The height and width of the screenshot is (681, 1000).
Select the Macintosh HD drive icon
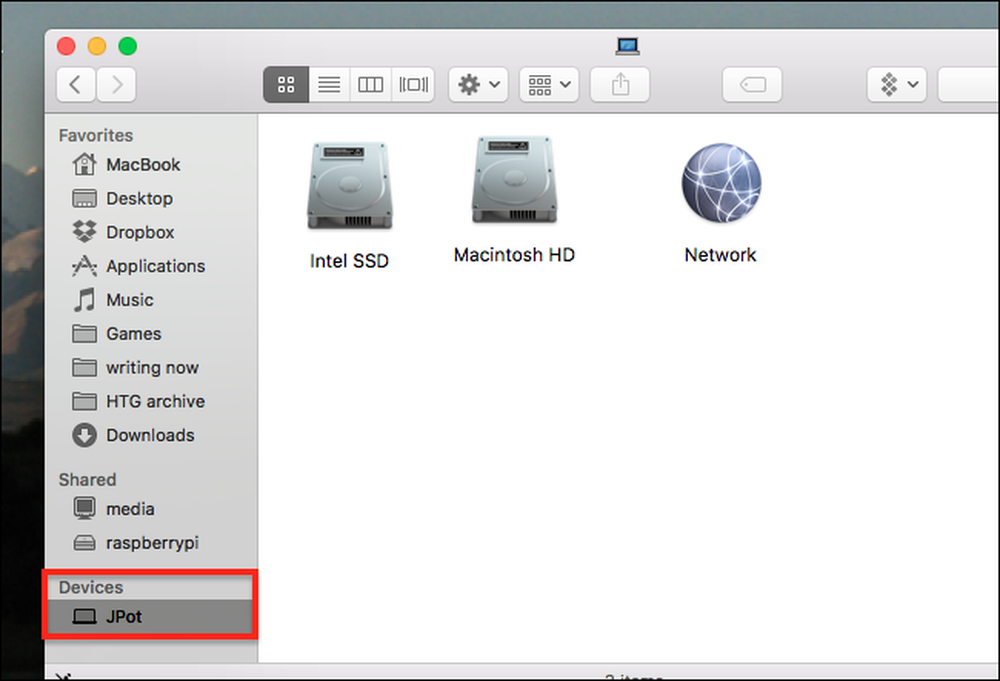[x=514, y=180]
